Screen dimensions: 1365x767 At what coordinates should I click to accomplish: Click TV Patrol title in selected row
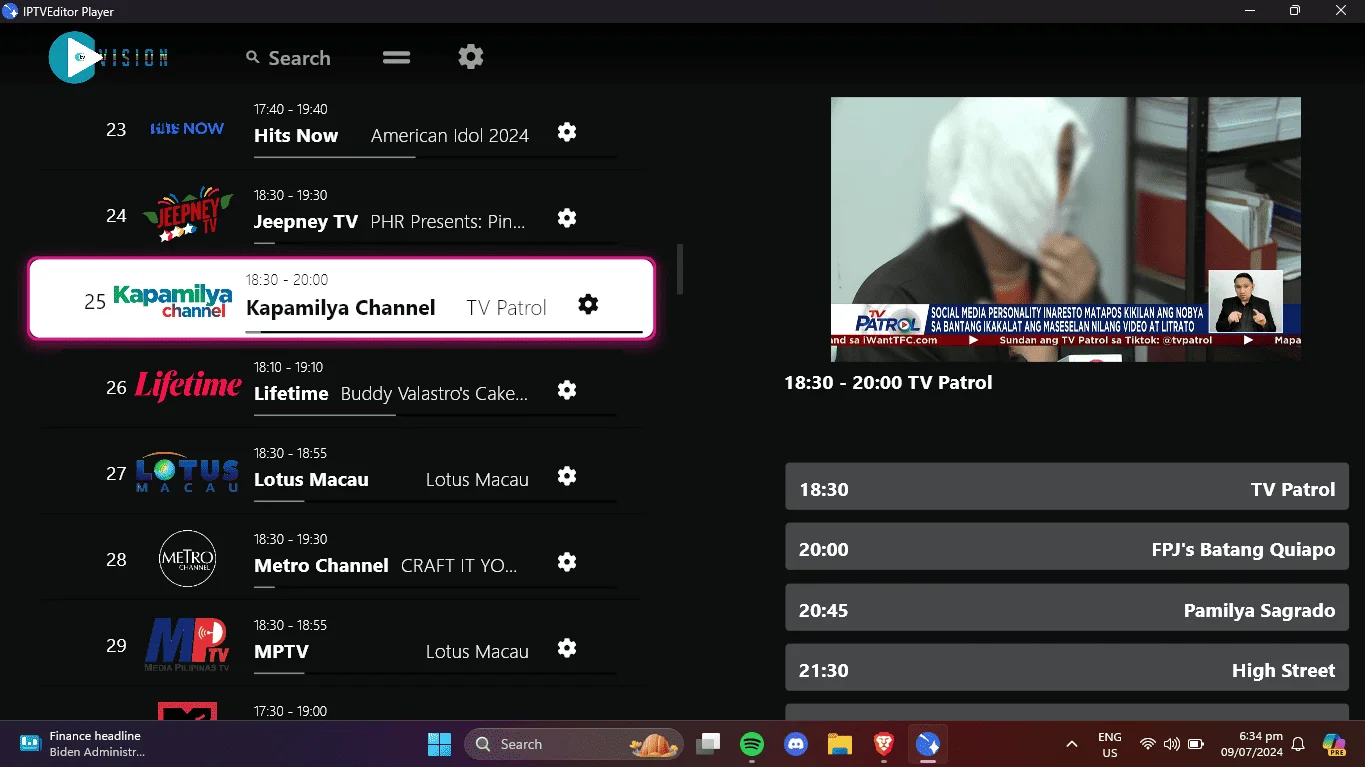coord(507,308)
